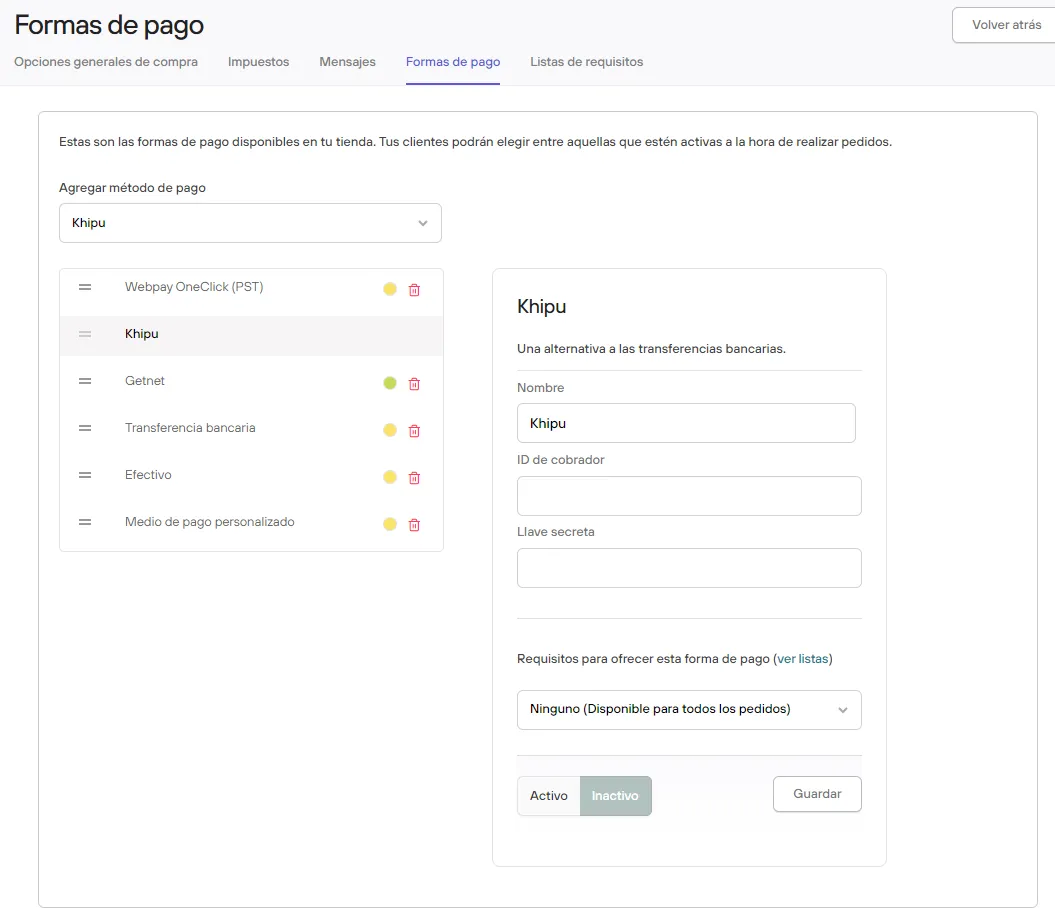This screenshot has height=913, width=1055.
Task: Delete the Webpay OneClick (PST) payment method
Action: (414, 290)
